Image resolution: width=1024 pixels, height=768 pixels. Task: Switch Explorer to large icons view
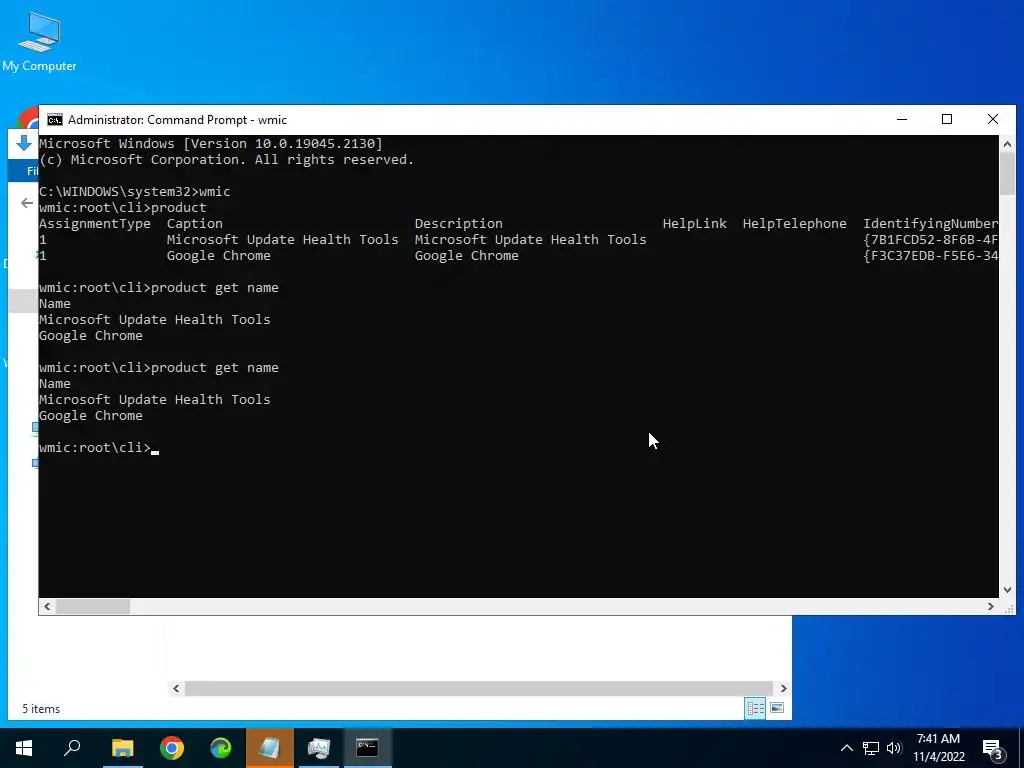point(776,709)
